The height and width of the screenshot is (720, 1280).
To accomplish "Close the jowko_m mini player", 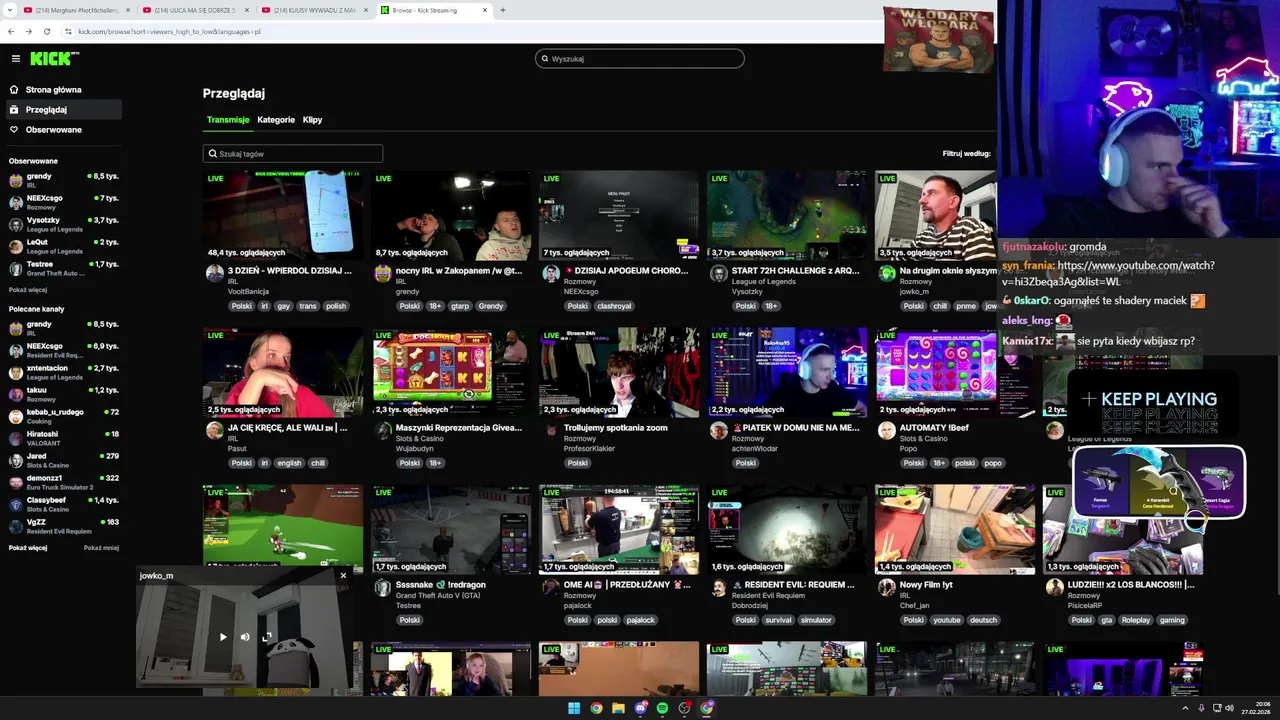I will [343, 575].
